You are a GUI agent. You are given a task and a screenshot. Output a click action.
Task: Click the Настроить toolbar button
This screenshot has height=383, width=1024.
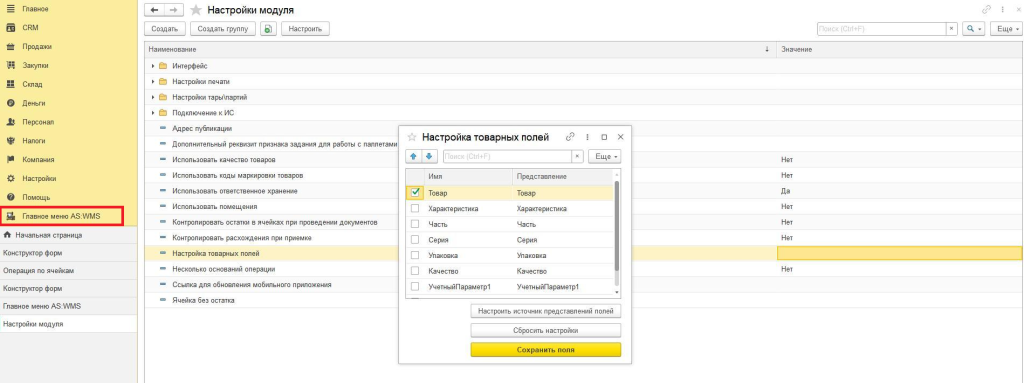(x=305, y=29)
